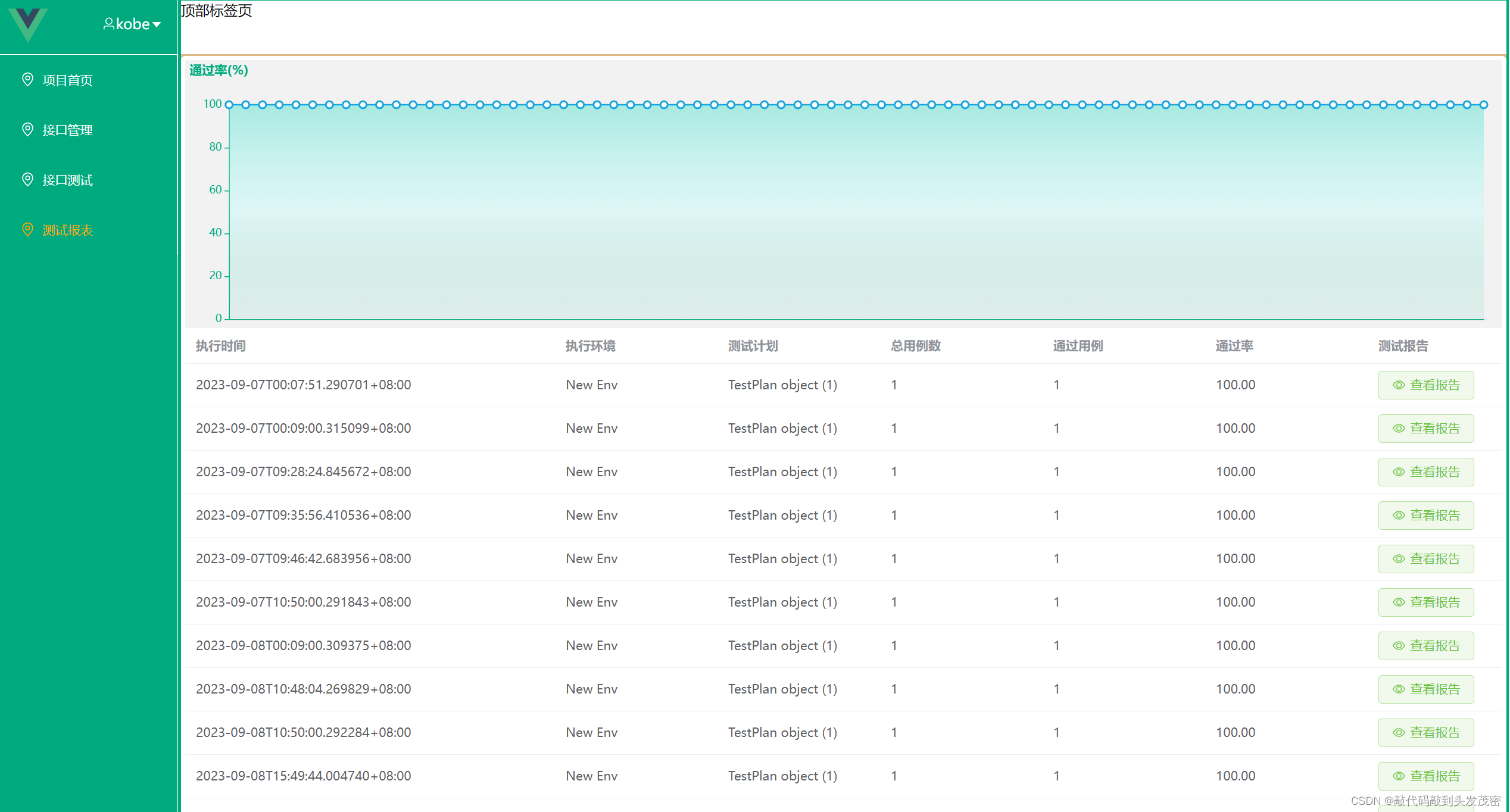Click the Vue logo in sidebar header
The height and width of the screenshot is (812, 1510).
[28, 24]
